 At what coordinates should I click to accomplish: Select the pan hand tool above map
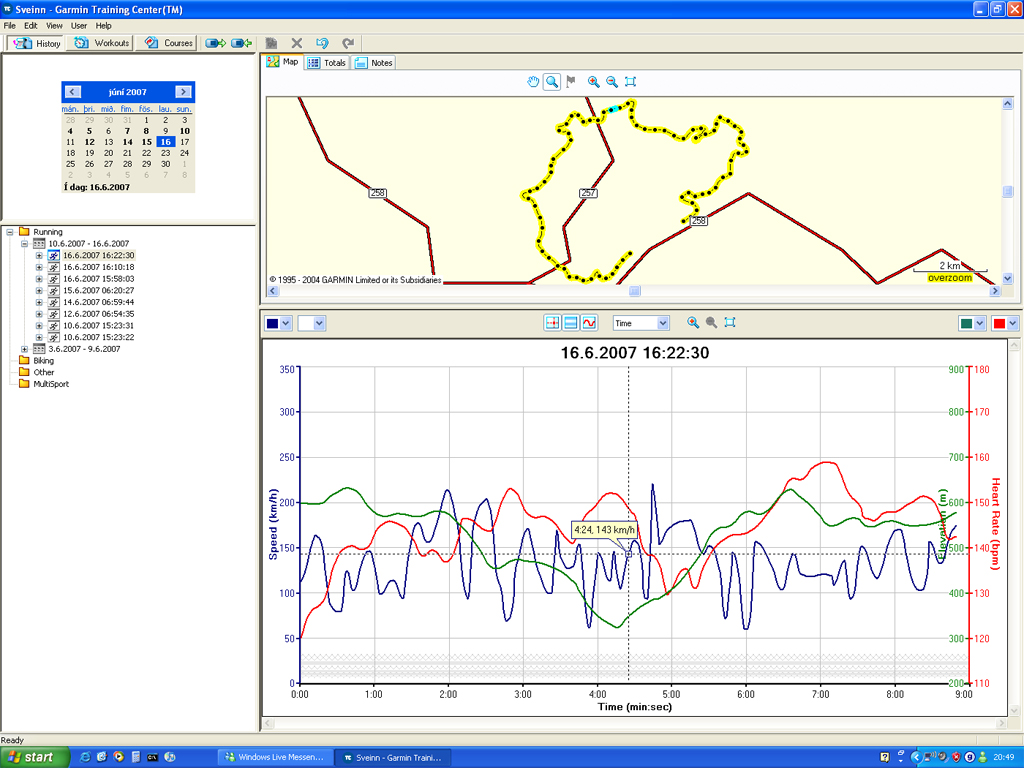[533, 82]
